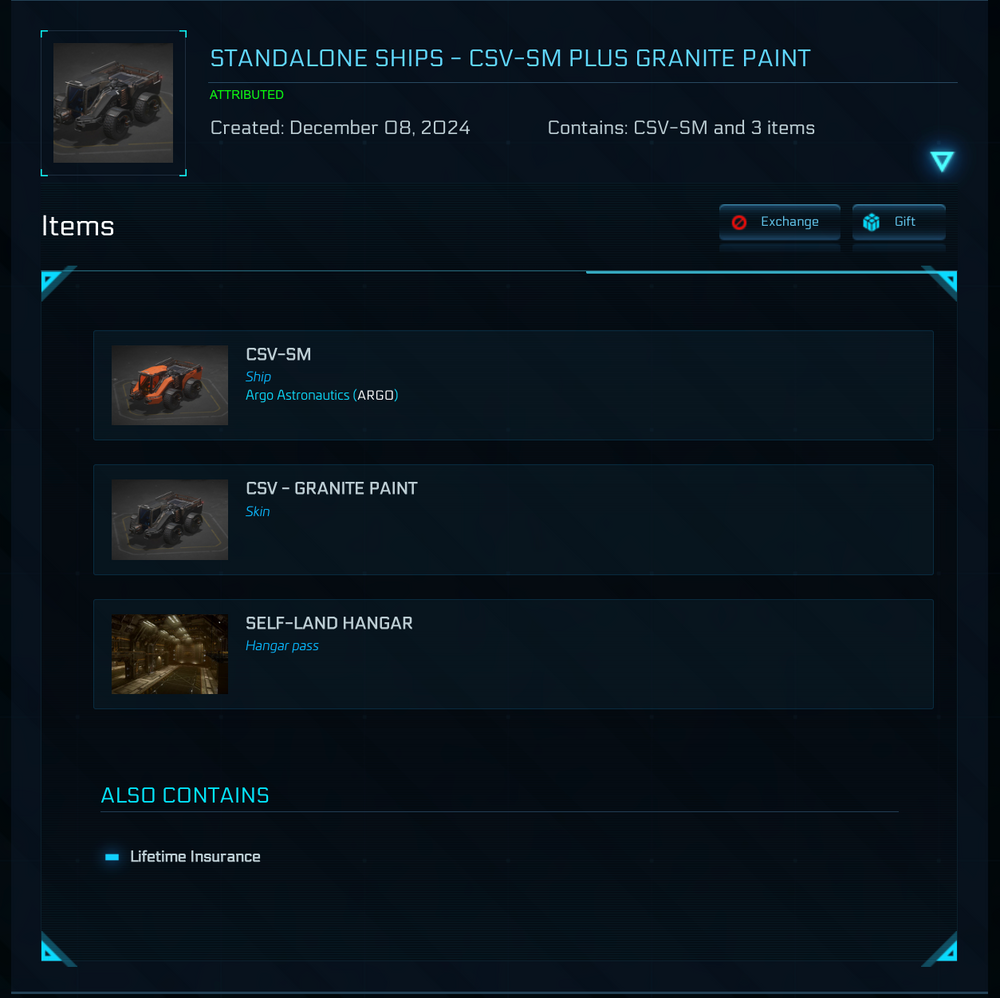Expand the SELF-LAND HANGAR item row
Viewport: 1000px width, 998px height.
[513, 654]
